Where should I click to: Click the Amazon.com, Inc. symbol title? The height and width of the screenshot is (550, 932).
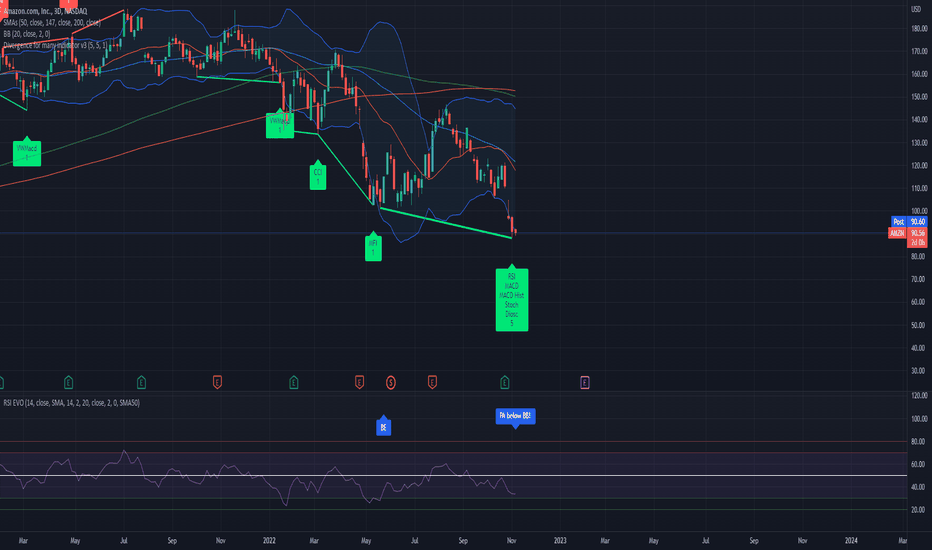pyautogui.click(x=40, y=9)
